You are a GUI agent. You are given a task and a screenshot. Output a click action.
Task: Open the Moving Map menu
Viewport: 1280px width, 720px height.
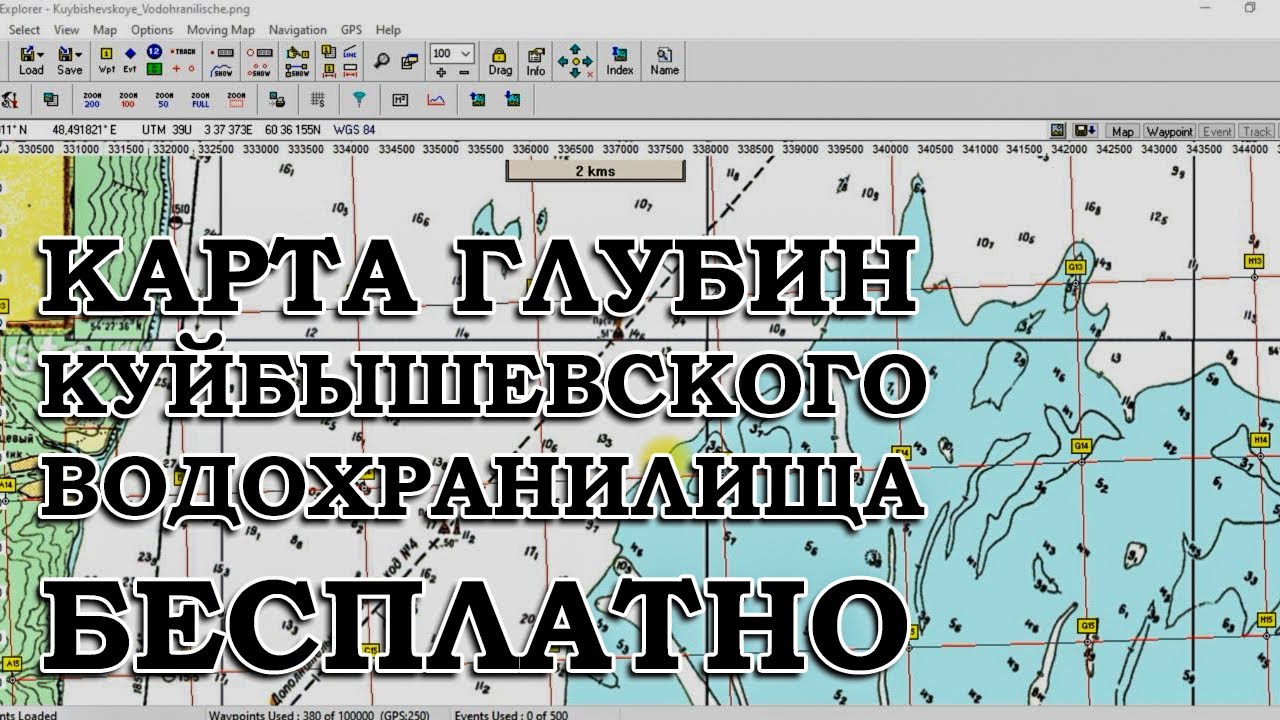pyautogui.click(x=221, y=30)
